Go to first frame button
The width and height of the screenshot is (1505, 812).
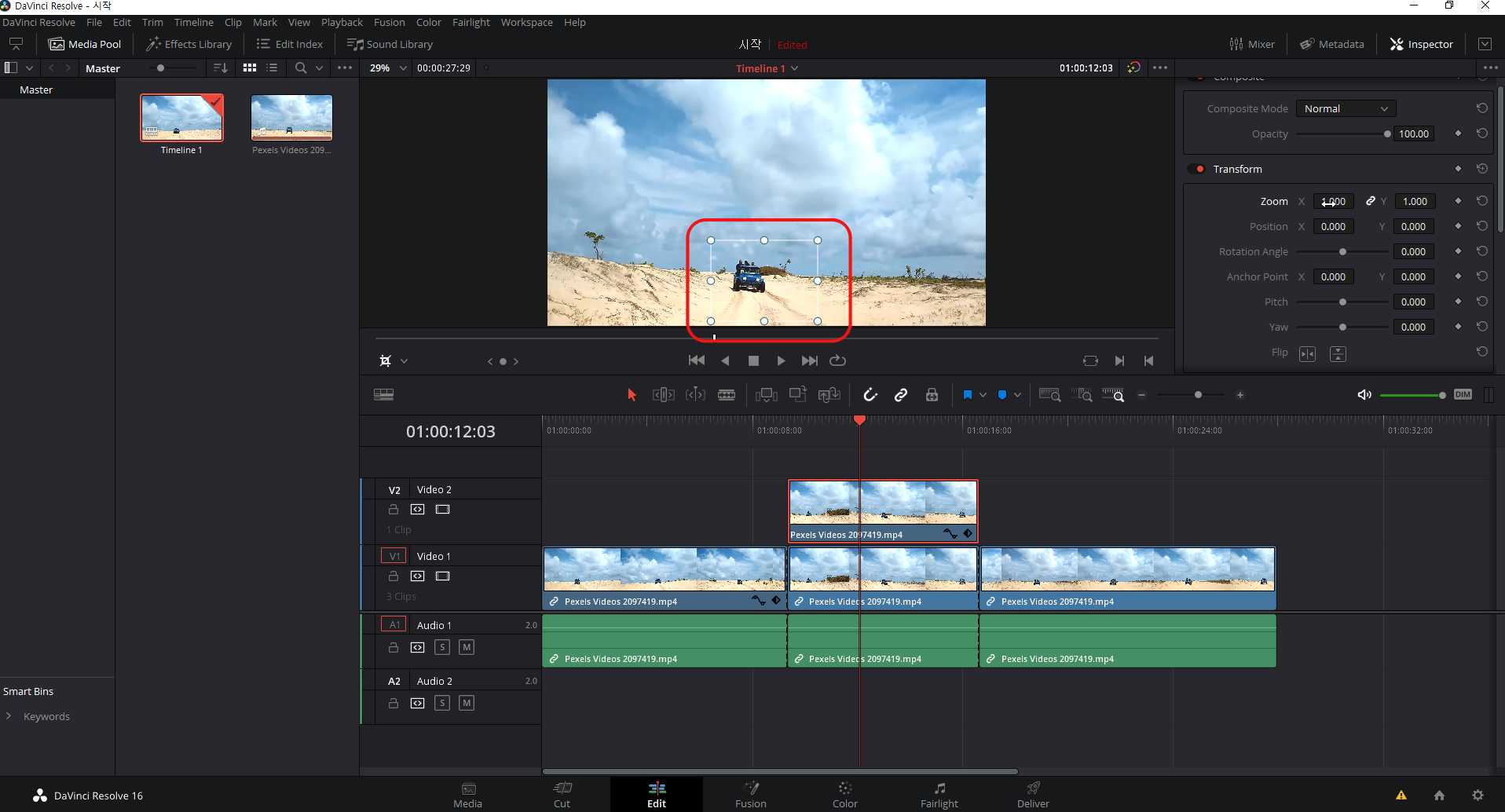tap(696, 361)
